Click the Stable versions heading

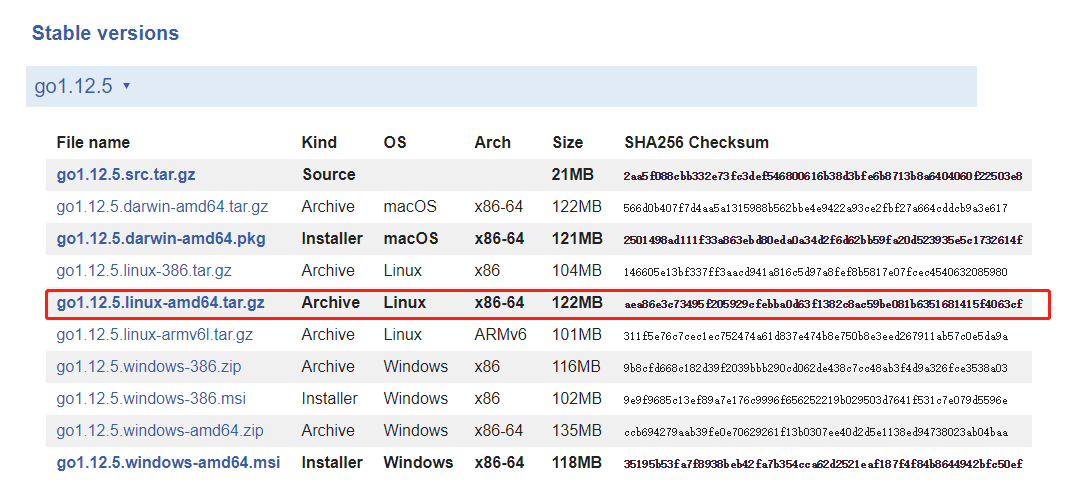(105, 33)
